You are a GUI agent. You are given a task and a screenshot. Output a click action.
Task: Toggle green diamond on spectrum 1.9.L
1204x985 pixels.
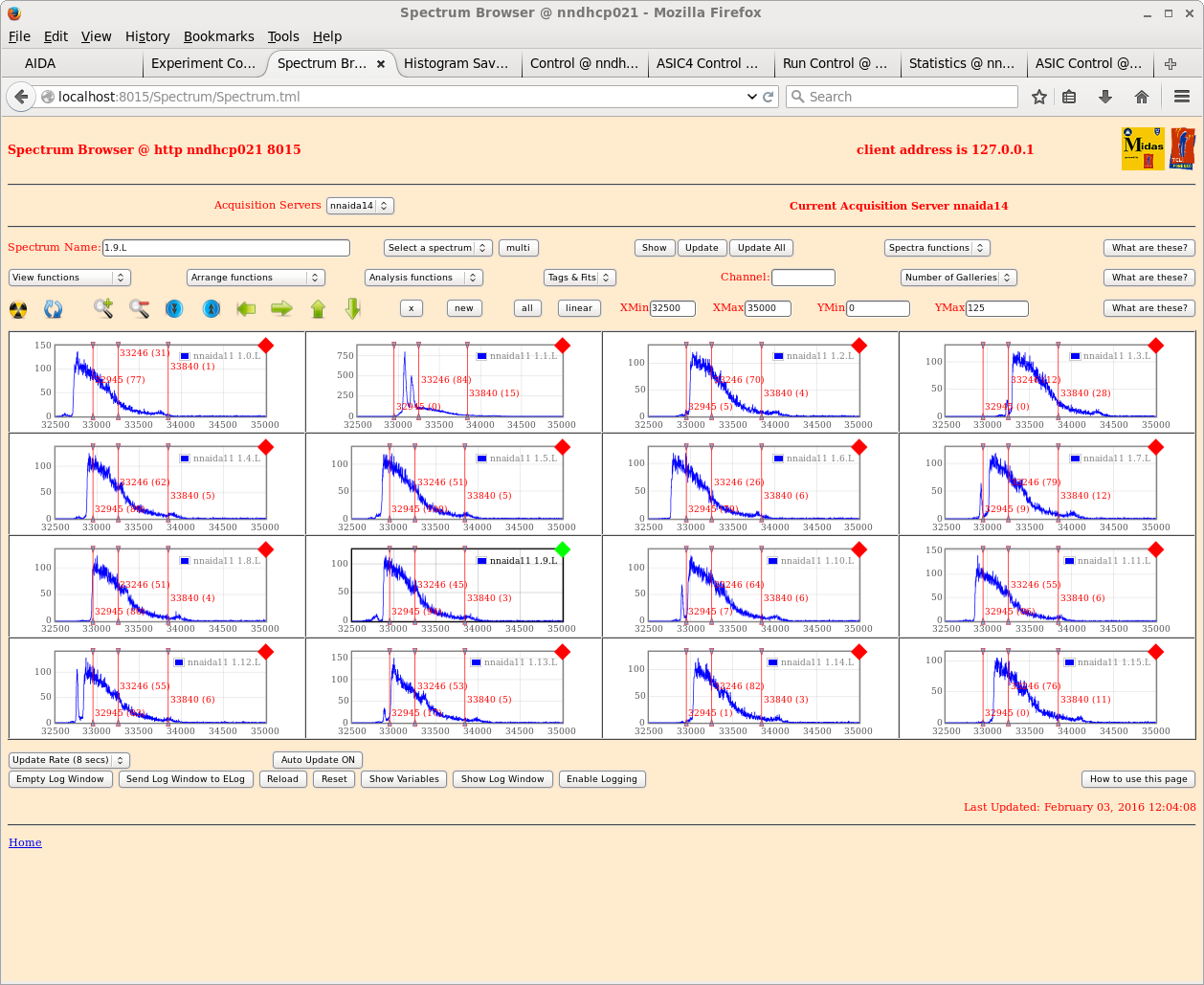tap(563, 548)
